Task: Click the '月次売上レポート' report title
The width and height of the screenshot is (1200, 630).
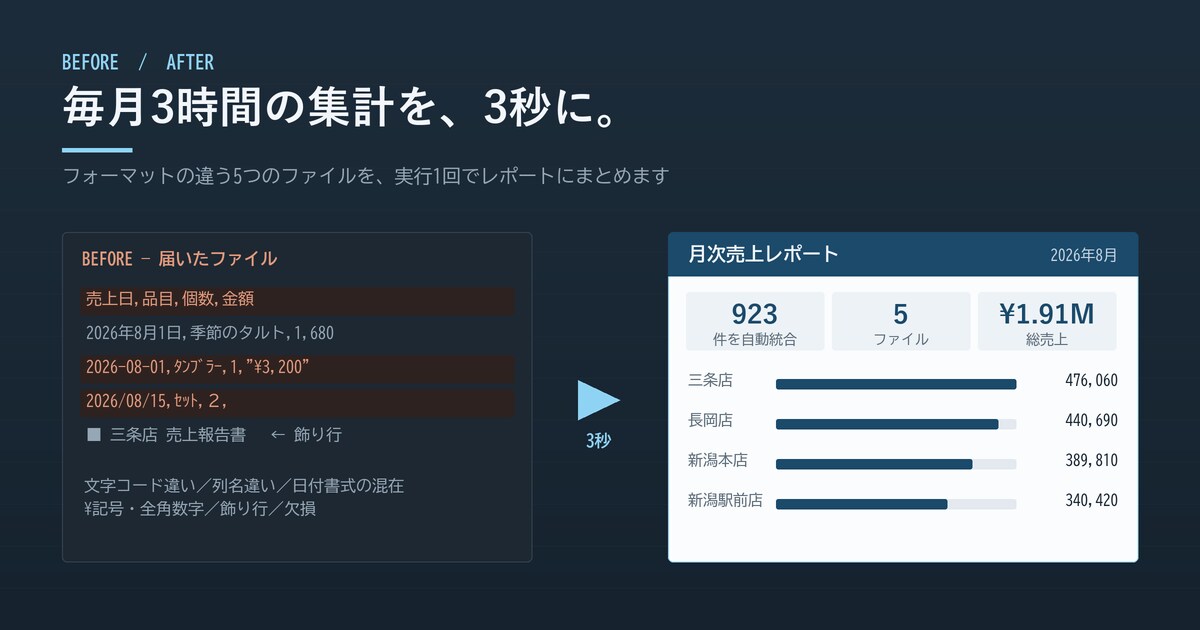Action: 763,254
